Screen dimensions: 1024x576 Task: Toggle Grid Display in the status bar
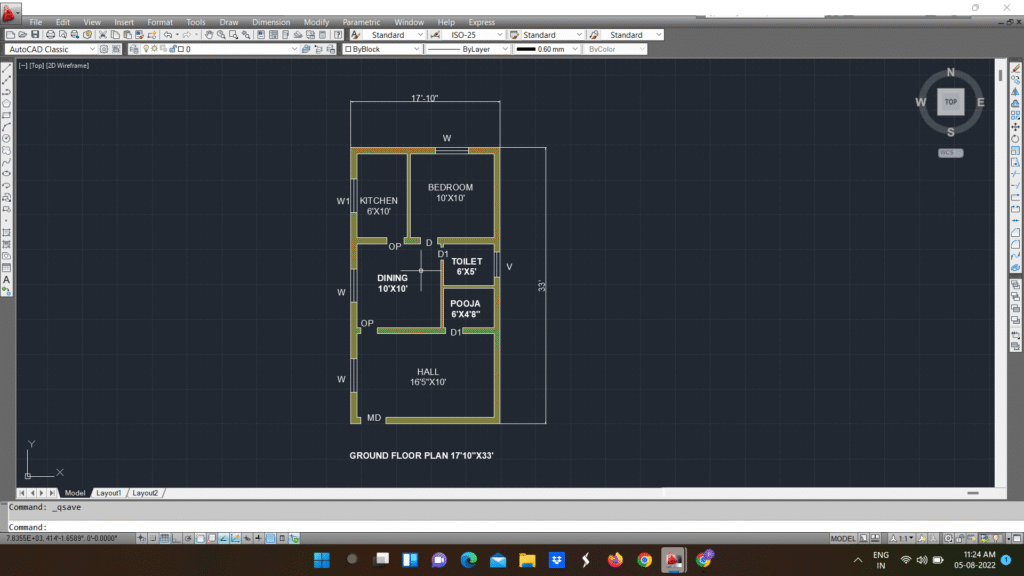coord(165,539)
